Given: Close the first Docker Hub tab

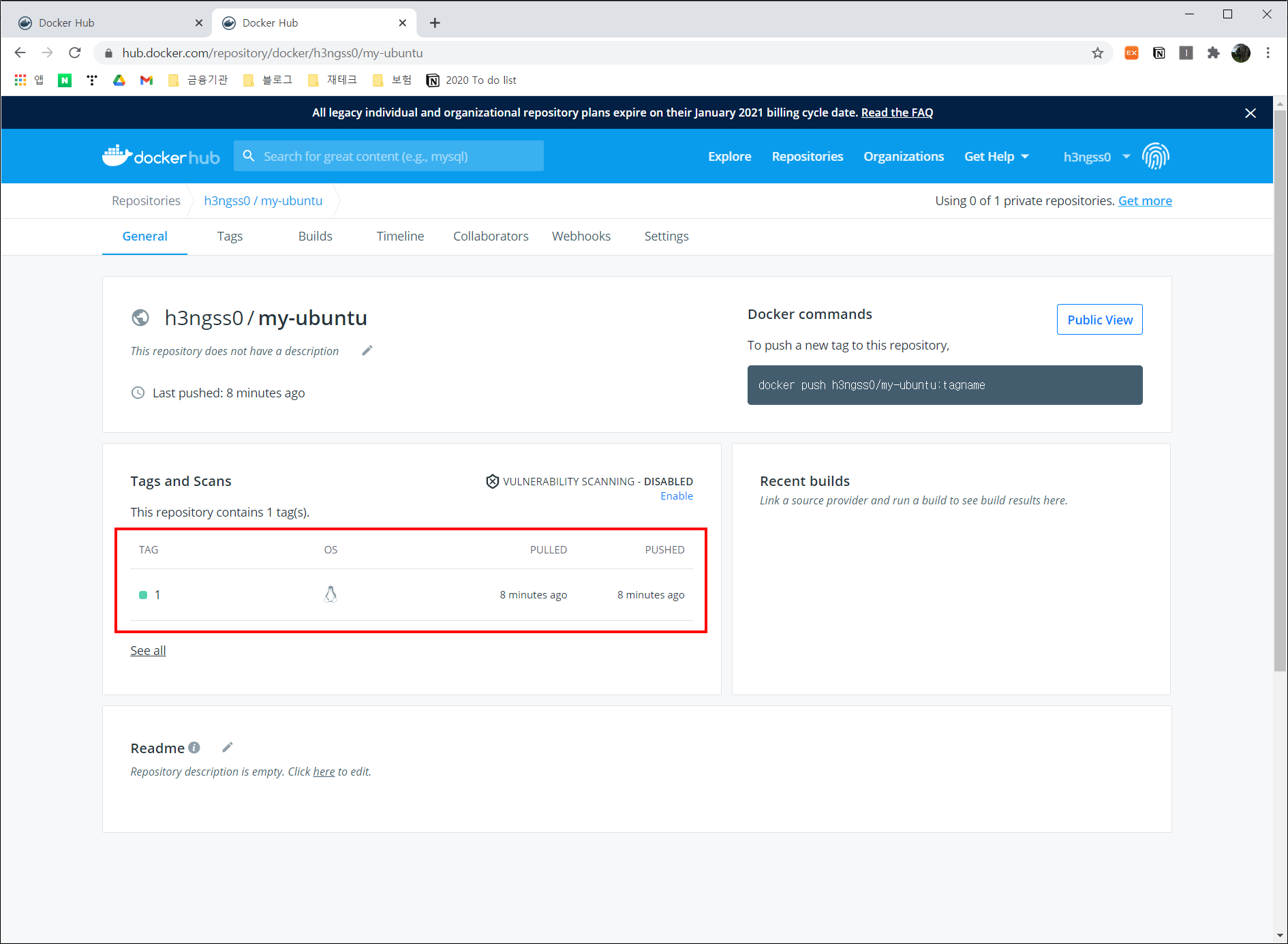Looking at the screenshot, I should 198,23.
